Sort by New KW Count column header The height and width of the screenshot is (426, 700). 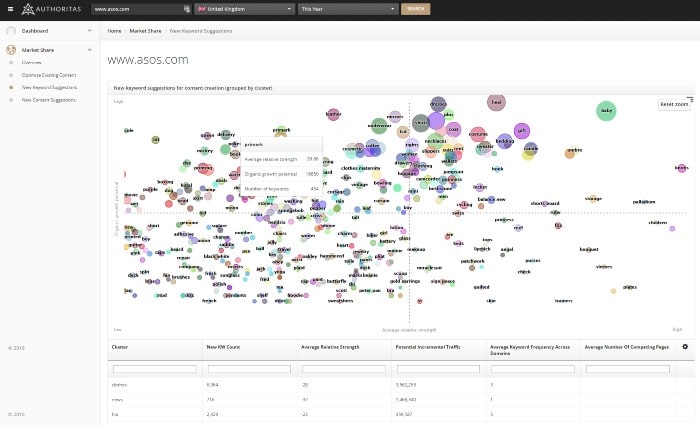(x=223, y=347)
